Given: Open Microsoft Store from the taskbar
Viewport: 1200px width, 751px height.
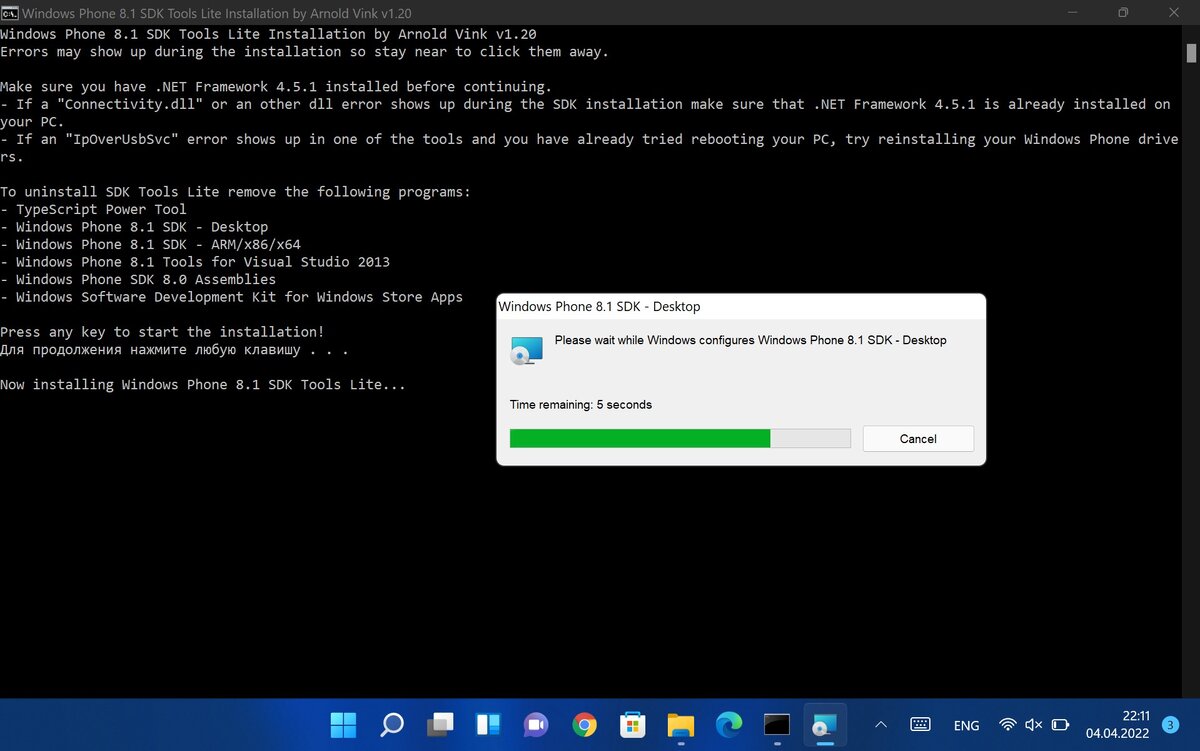Looking at the screenshot, I should tap(633, 725).
